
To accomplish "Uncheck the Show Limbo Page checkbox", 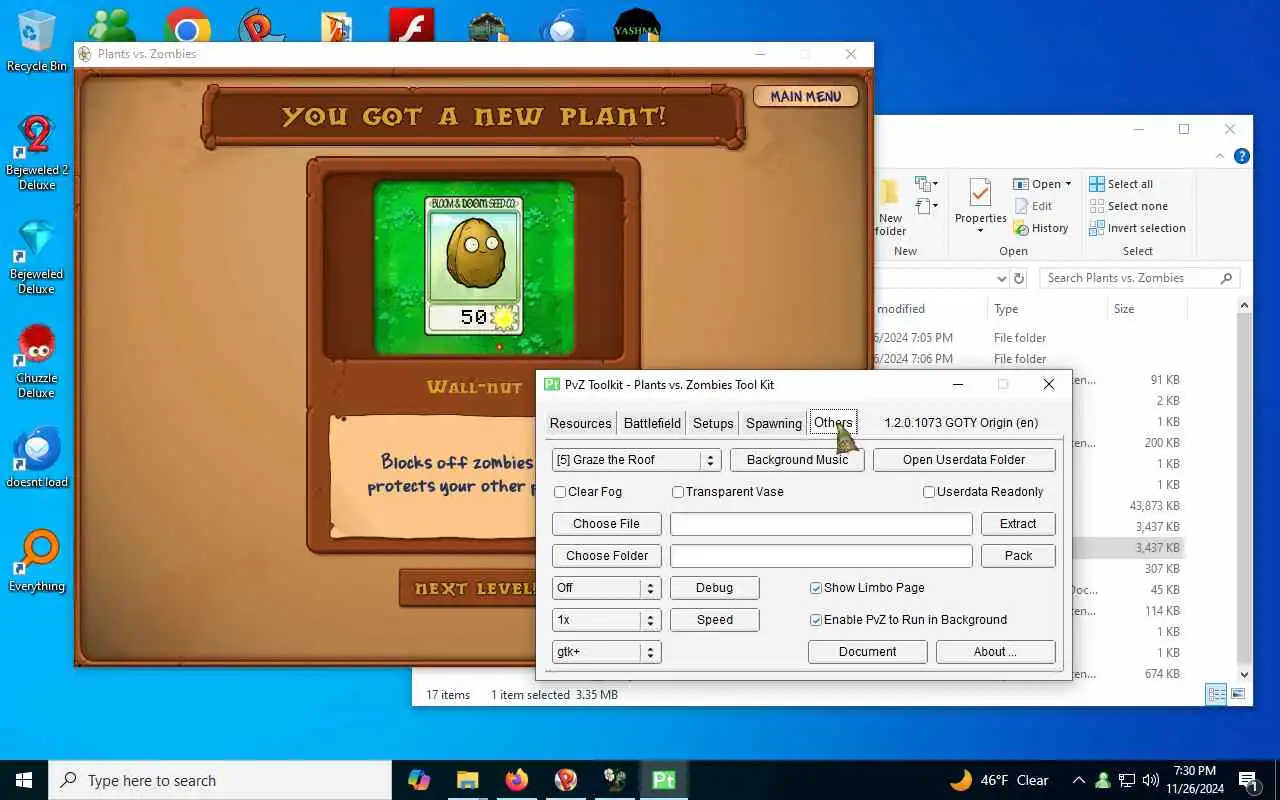I will click(x=816, y=588).
